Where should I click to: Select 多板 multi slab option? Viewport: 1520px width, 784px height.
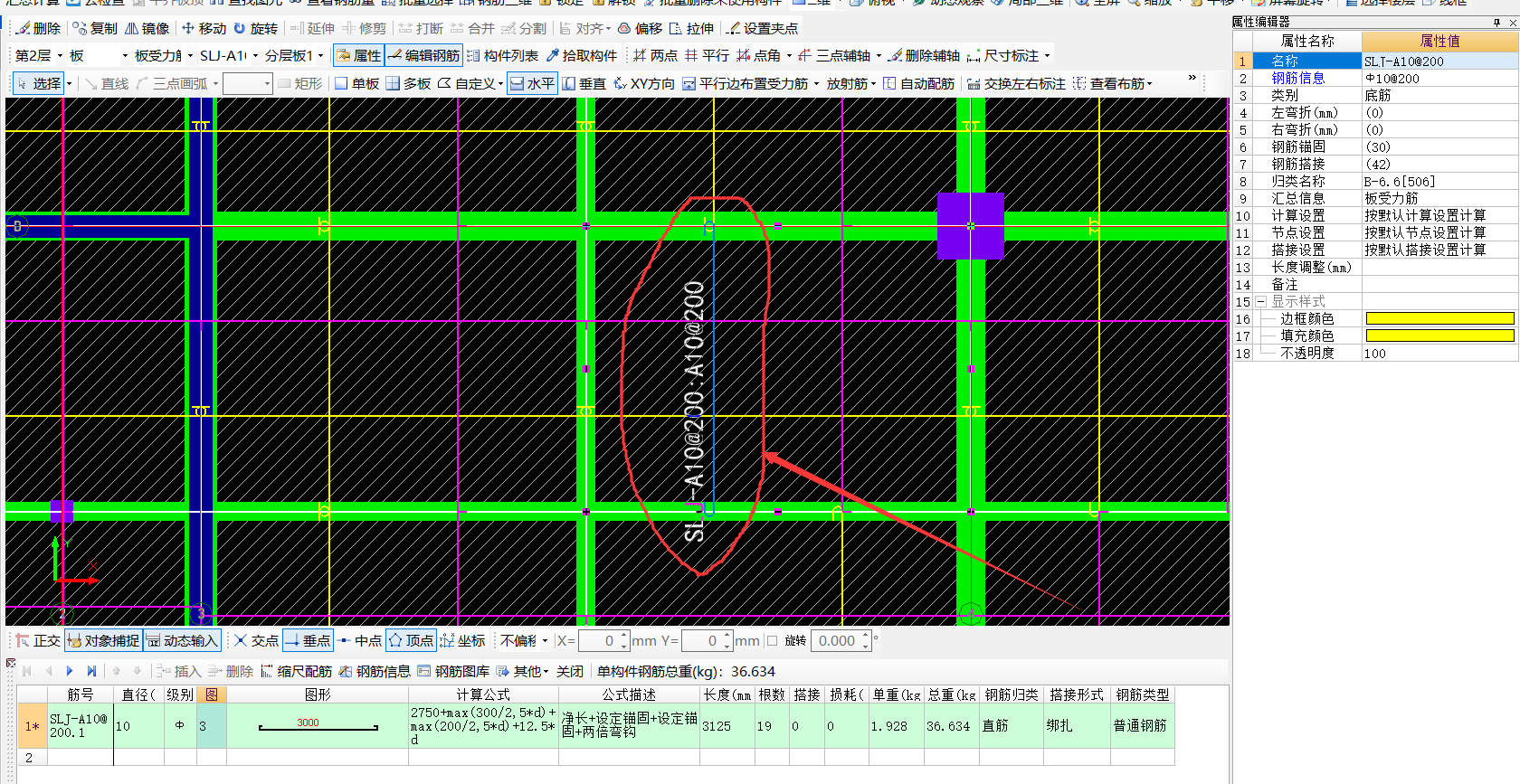[x=409, y=83]
